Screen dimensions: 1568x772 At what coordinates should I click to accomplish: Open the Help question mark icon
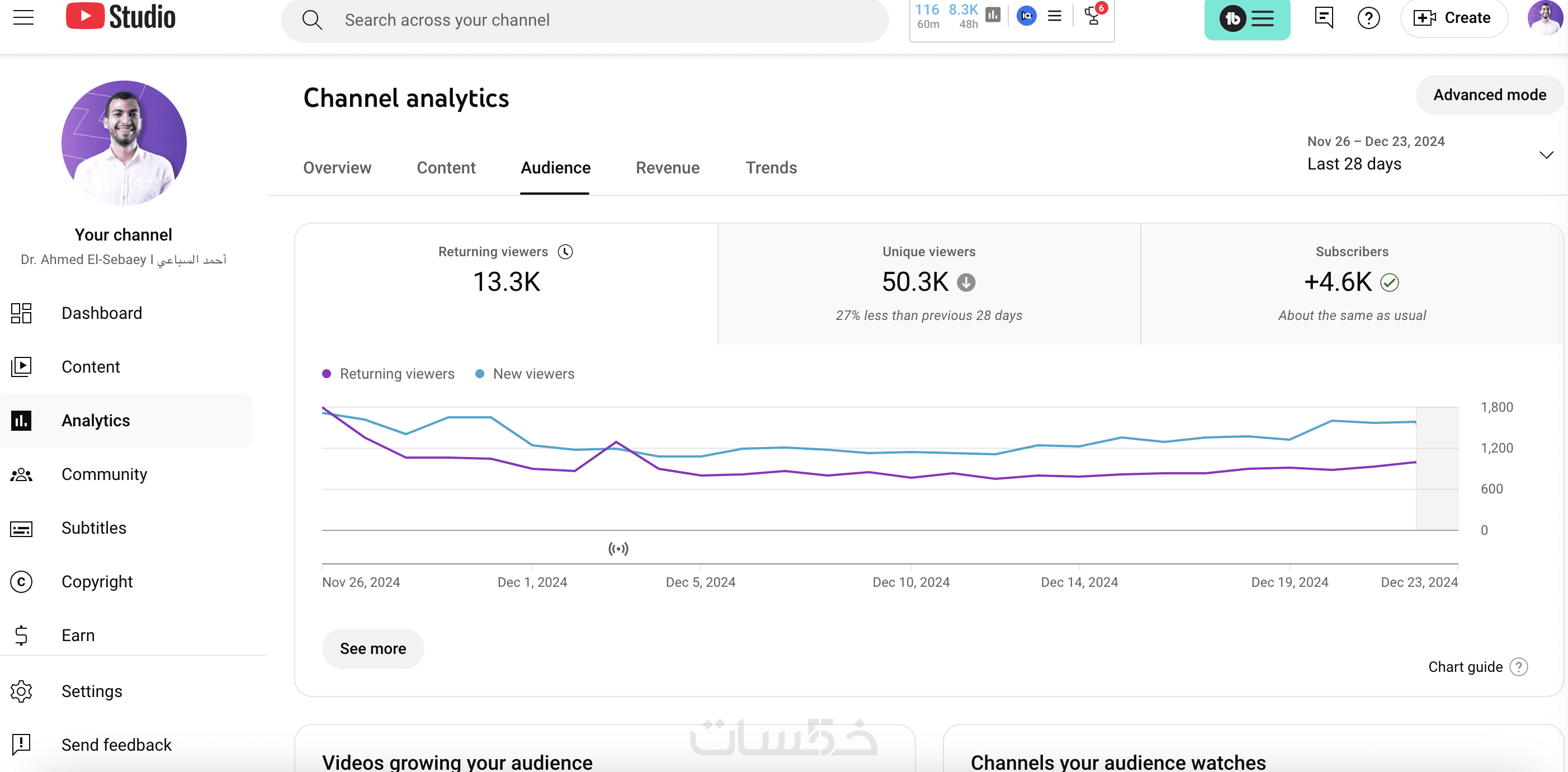coord(1368,18)
